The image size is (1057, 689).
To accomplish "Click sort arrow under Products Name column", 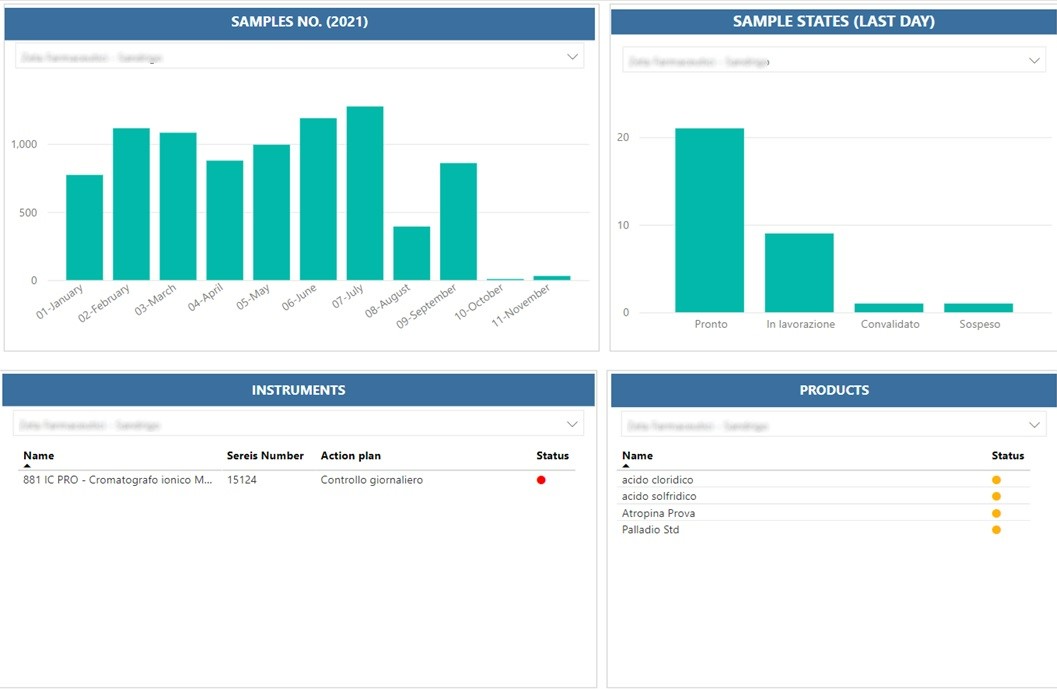I will 626,466.
